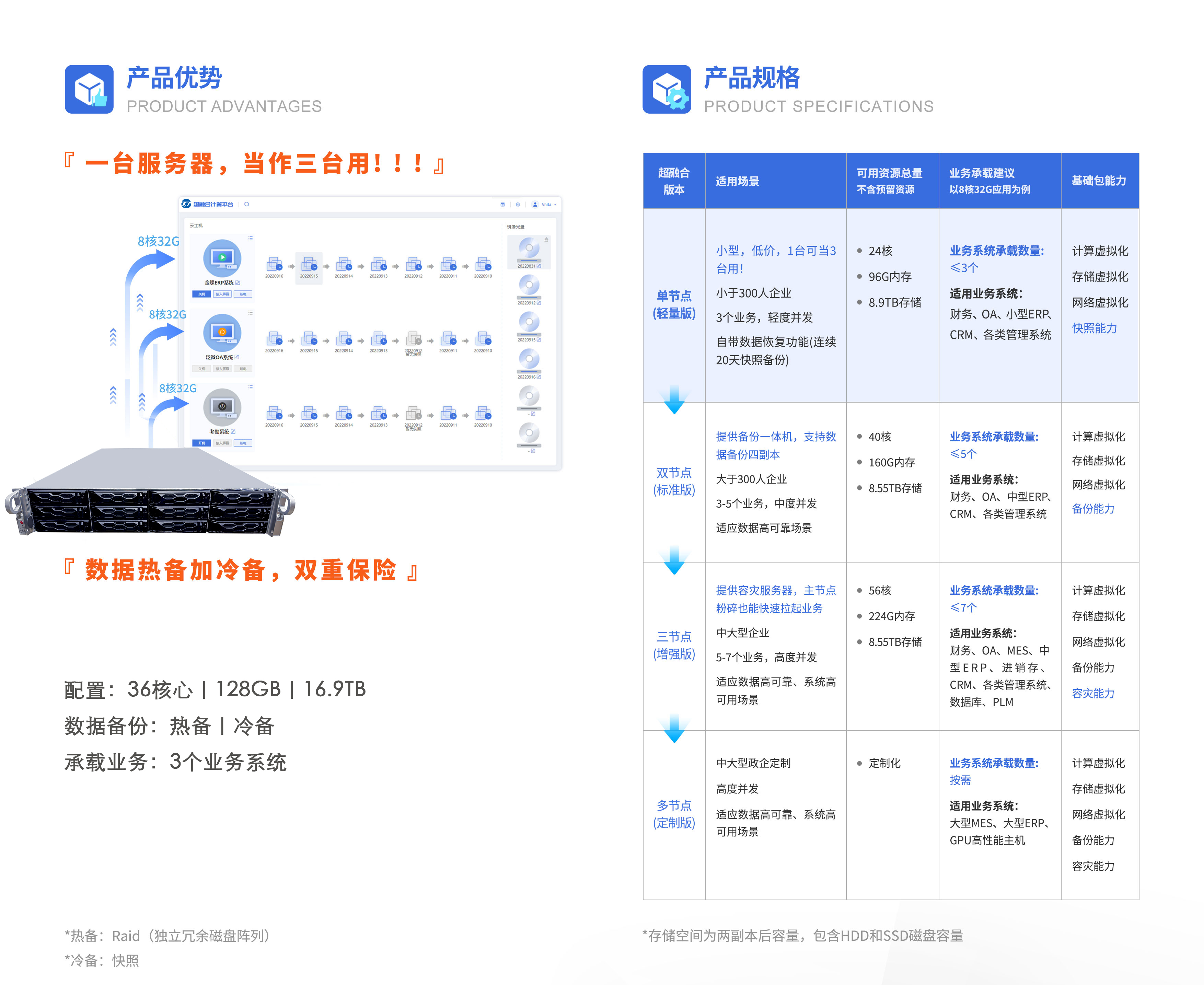
Task: Click the edit pencil beside 考勤系统
Action: point(234,431)
